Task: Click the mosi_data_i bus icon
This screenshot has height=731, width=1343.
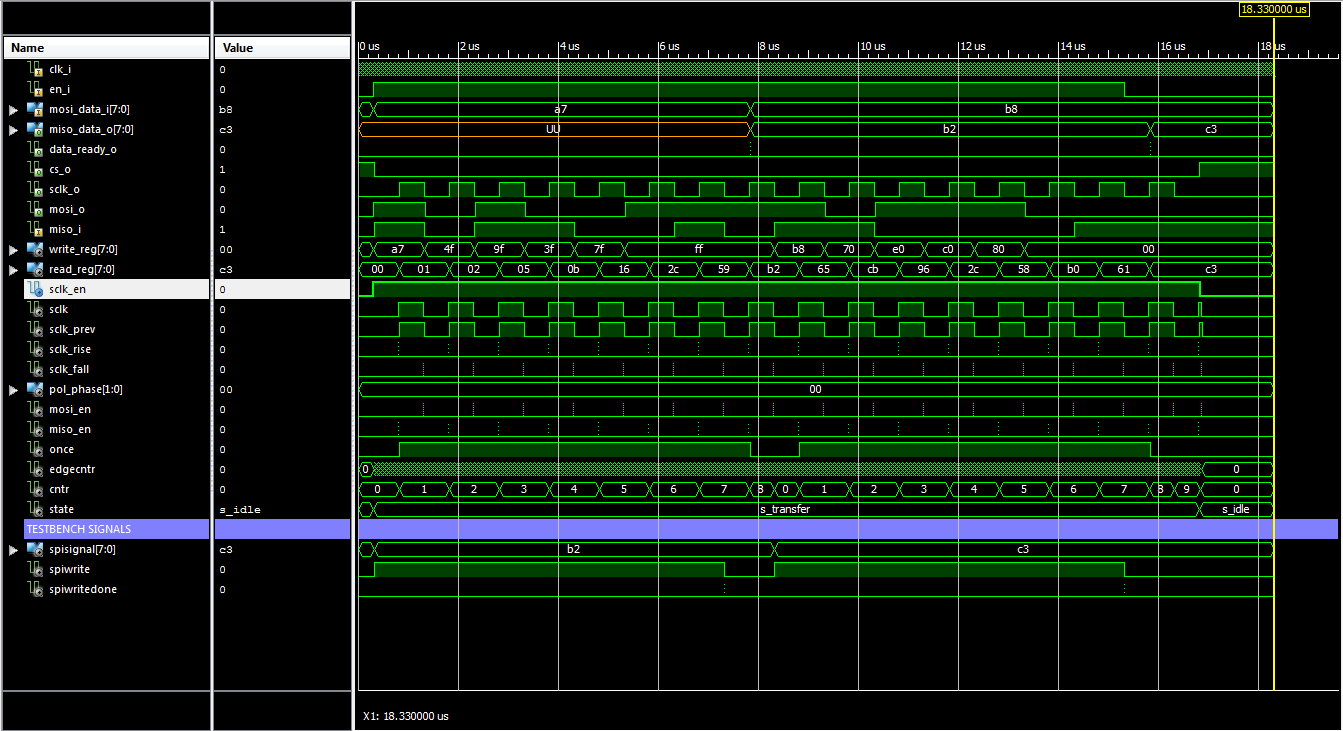Action: [35, 109]
